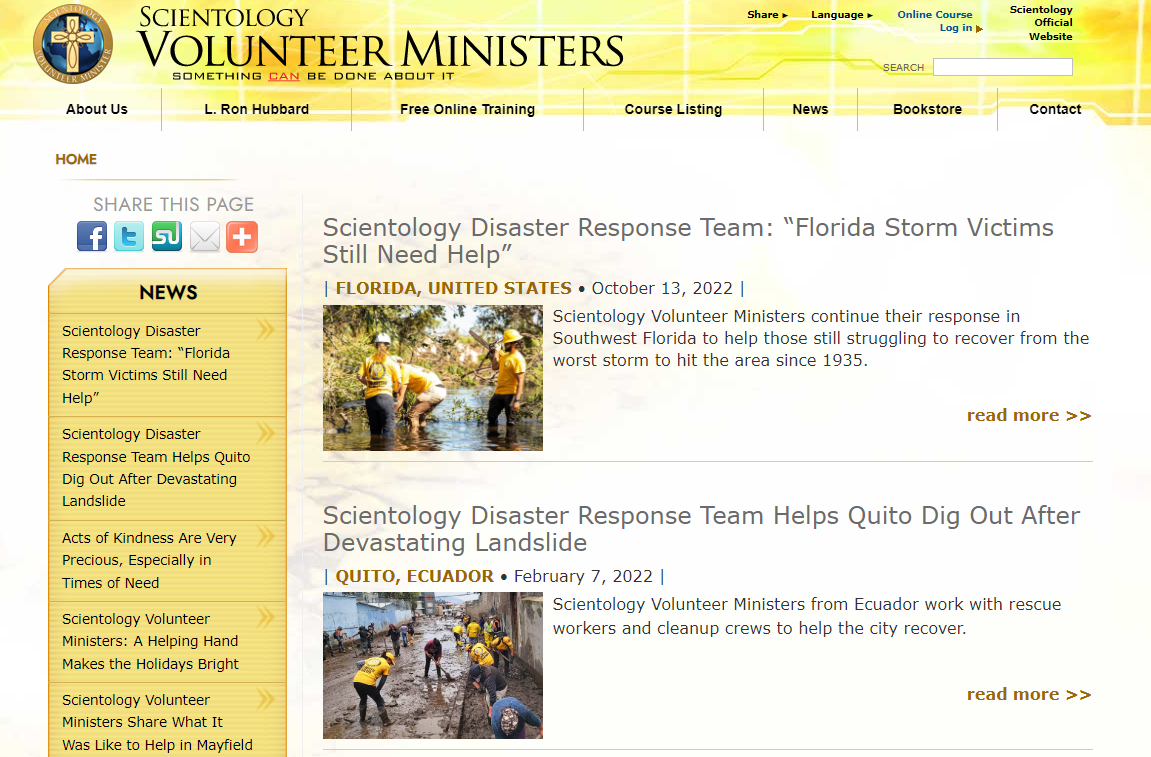The width and height of the screenshot is (1151, 757).
Task: Open the Contact menu item
Action: point(1055,109)
